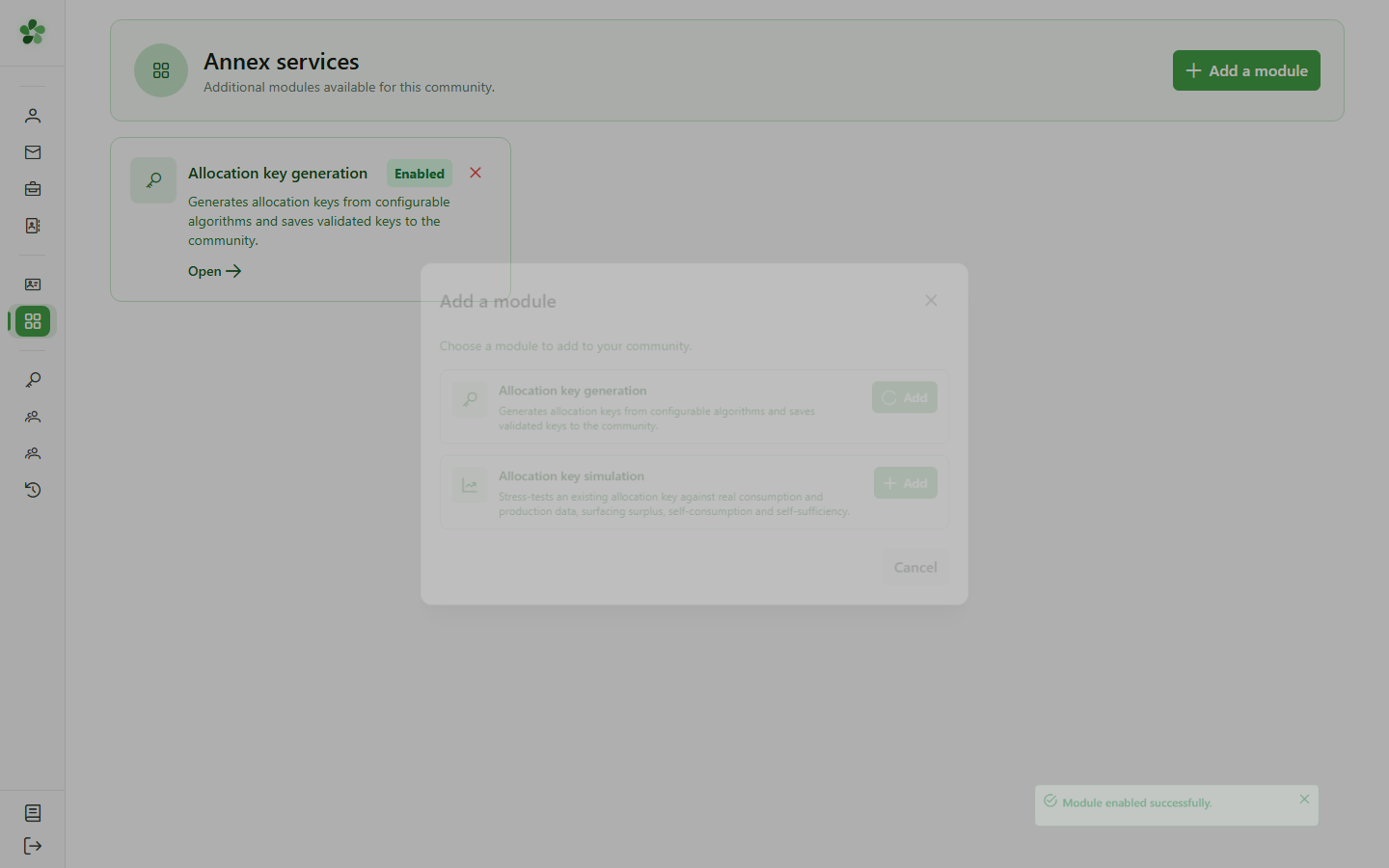
Task: Click Additional modules available subtitle text
Action: 349,87
